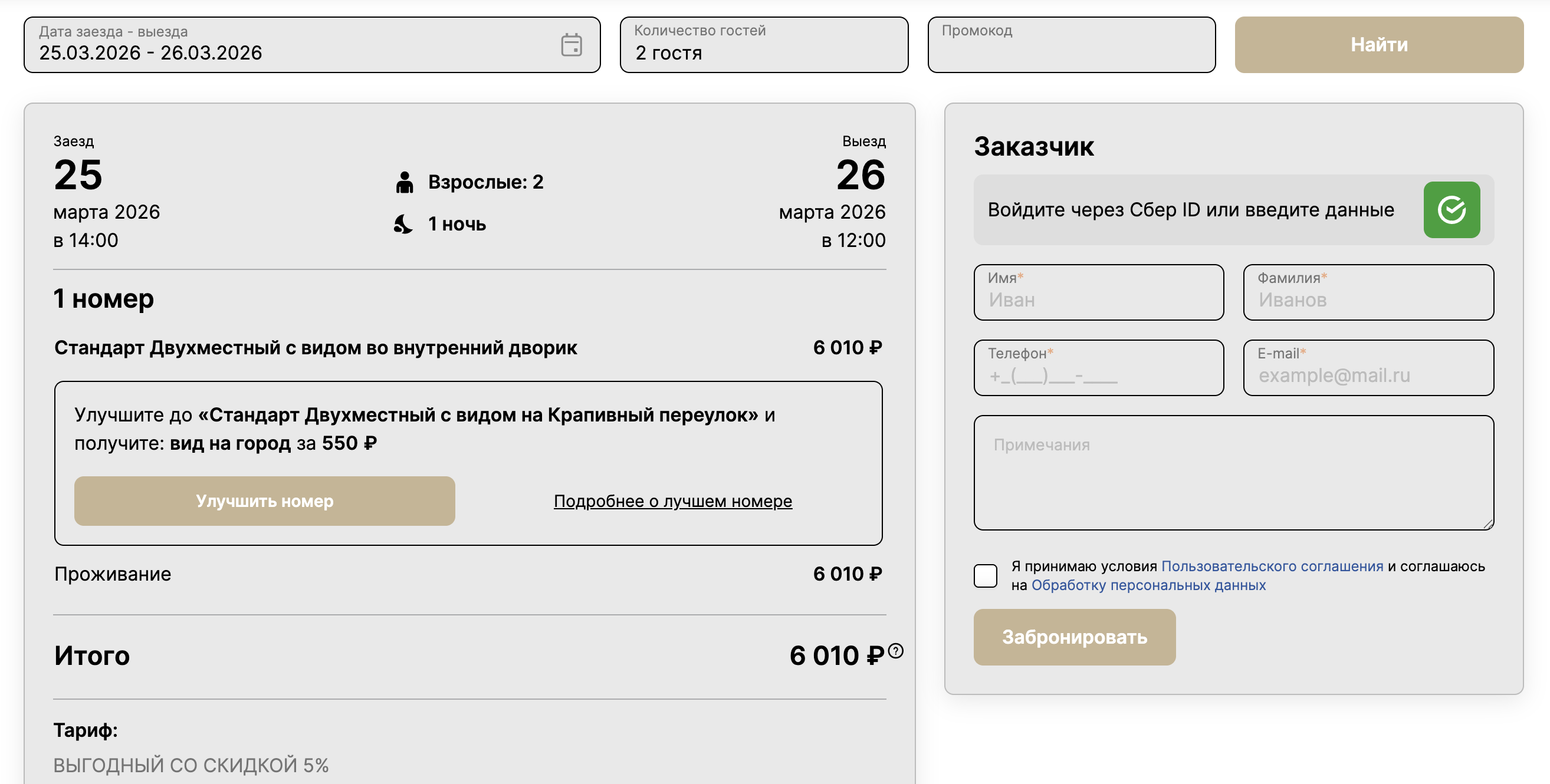
Task: Check the user agreement checkbox
Action: point(985,575)
